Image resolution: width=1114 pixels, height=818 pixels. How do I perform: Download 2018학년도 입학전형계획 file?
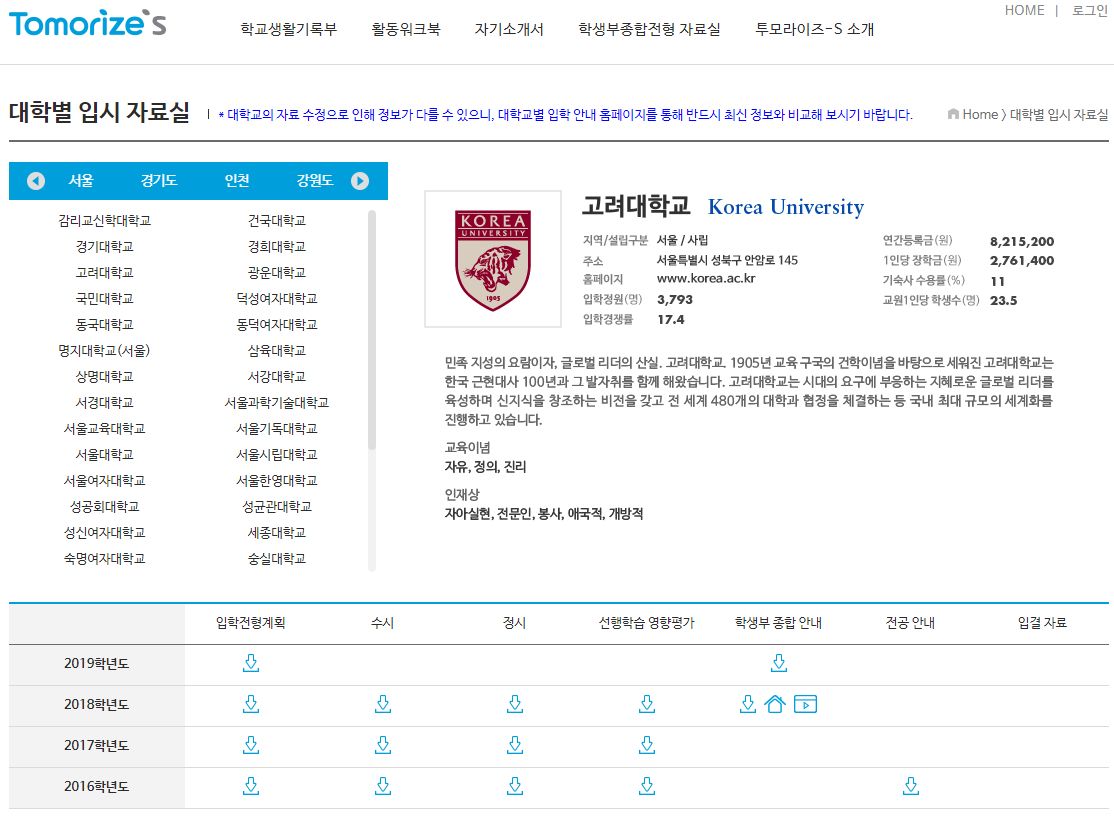pyautogui.click(x=251, y=704)
